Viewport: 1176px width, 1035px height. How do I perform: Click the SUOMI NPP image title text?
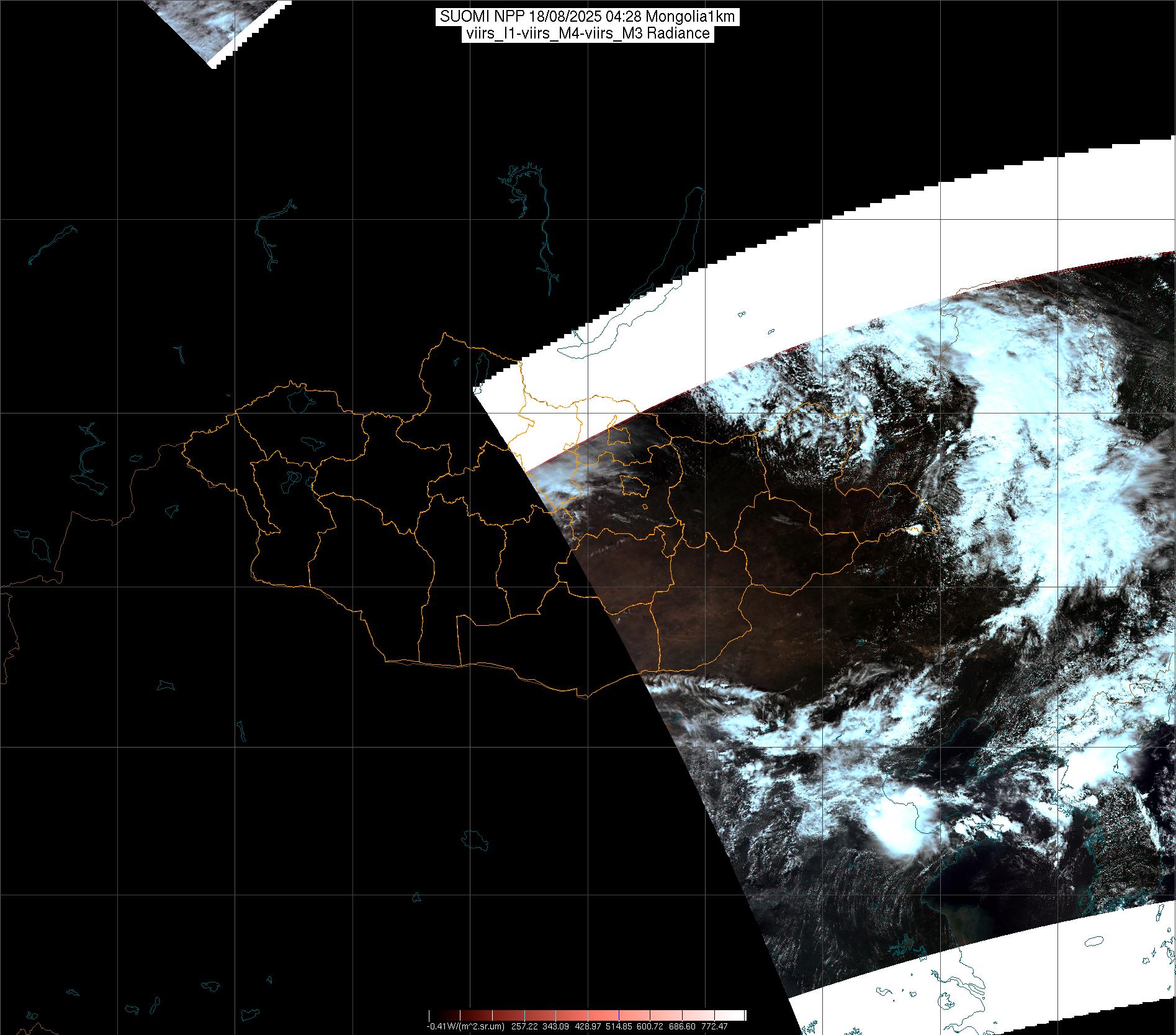pyautogui.click(x=587, y=17)
